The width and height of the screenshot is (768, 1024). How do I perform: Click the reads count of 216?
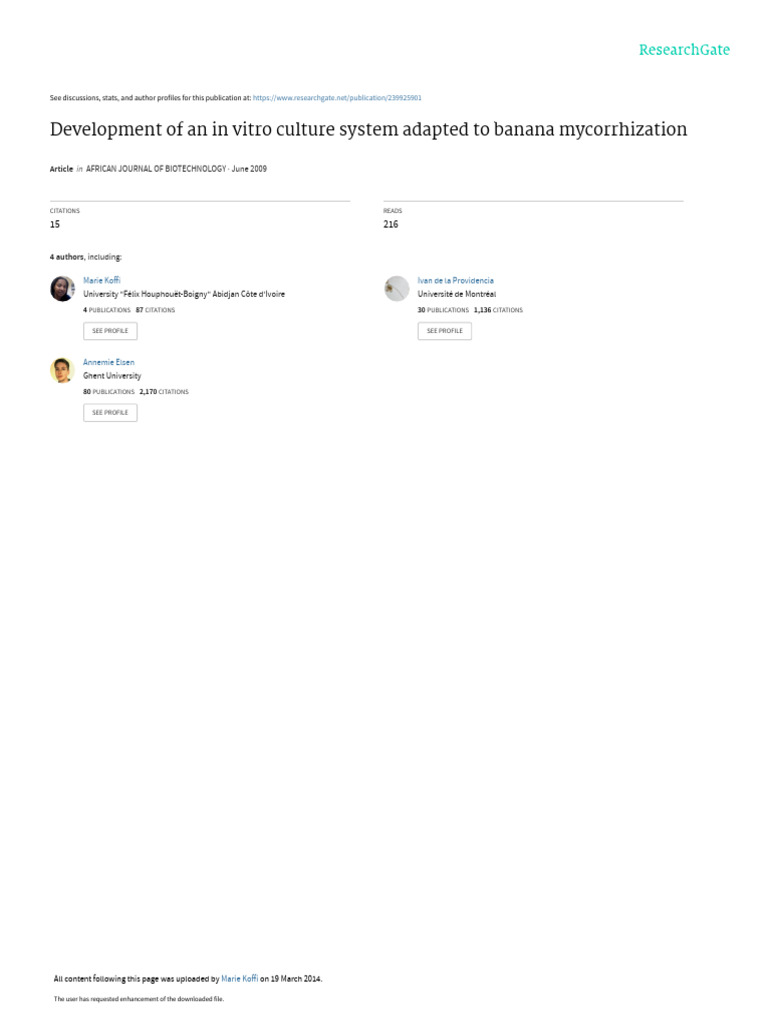pos(391,224)
